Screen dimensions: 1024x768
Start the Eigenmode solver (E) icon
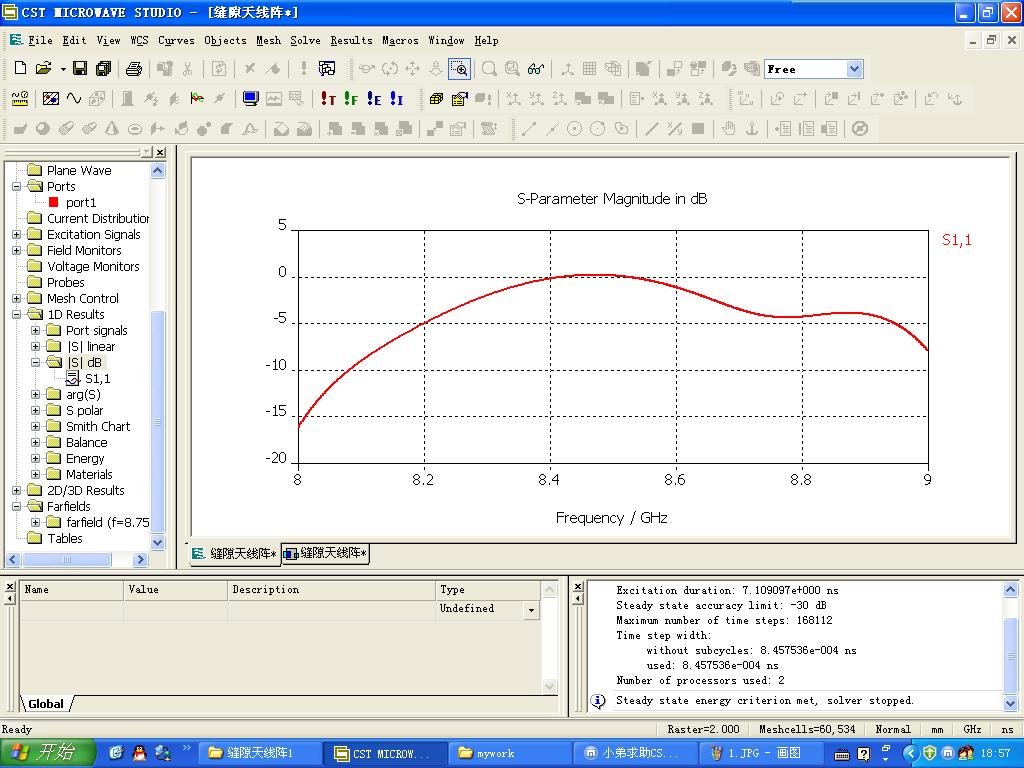click(x=374, y=99)
